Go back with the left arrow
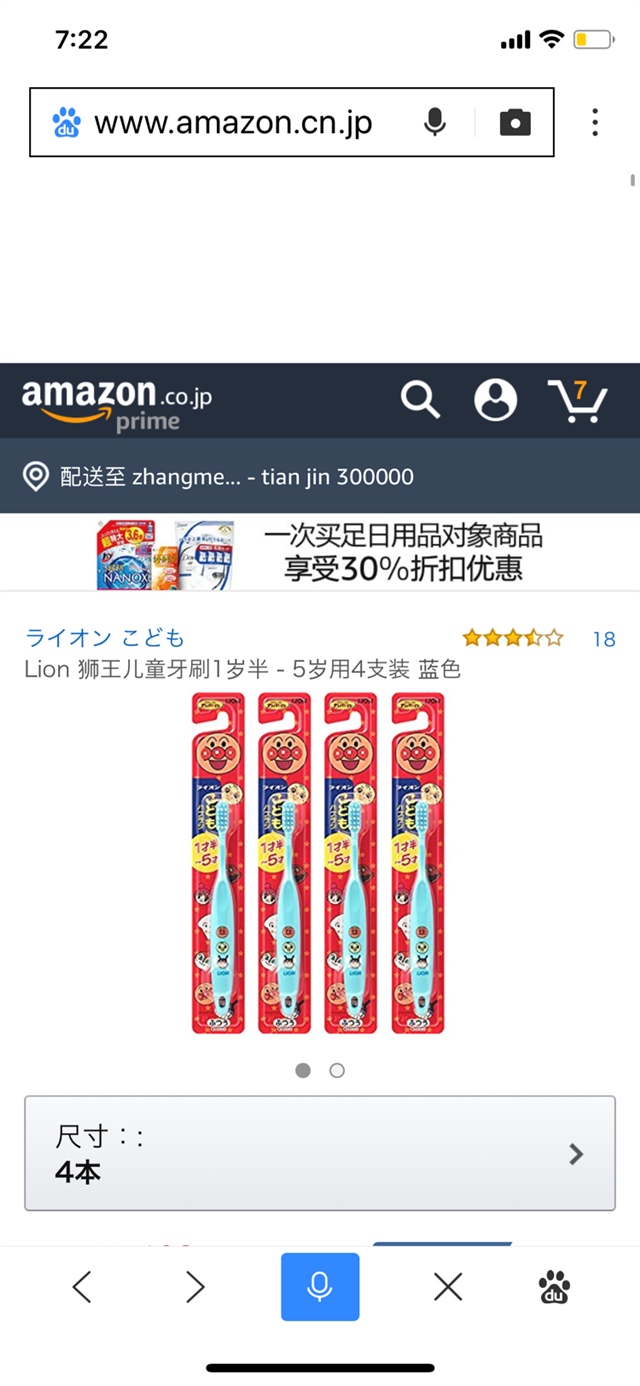640x1386 pixels. click(83, 1287)
